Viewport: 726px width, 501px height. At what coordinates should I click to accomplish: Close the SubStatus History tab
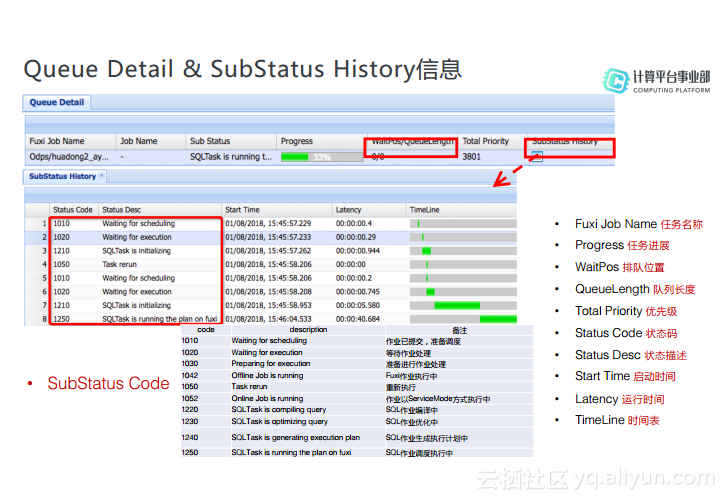pos(101,175)
